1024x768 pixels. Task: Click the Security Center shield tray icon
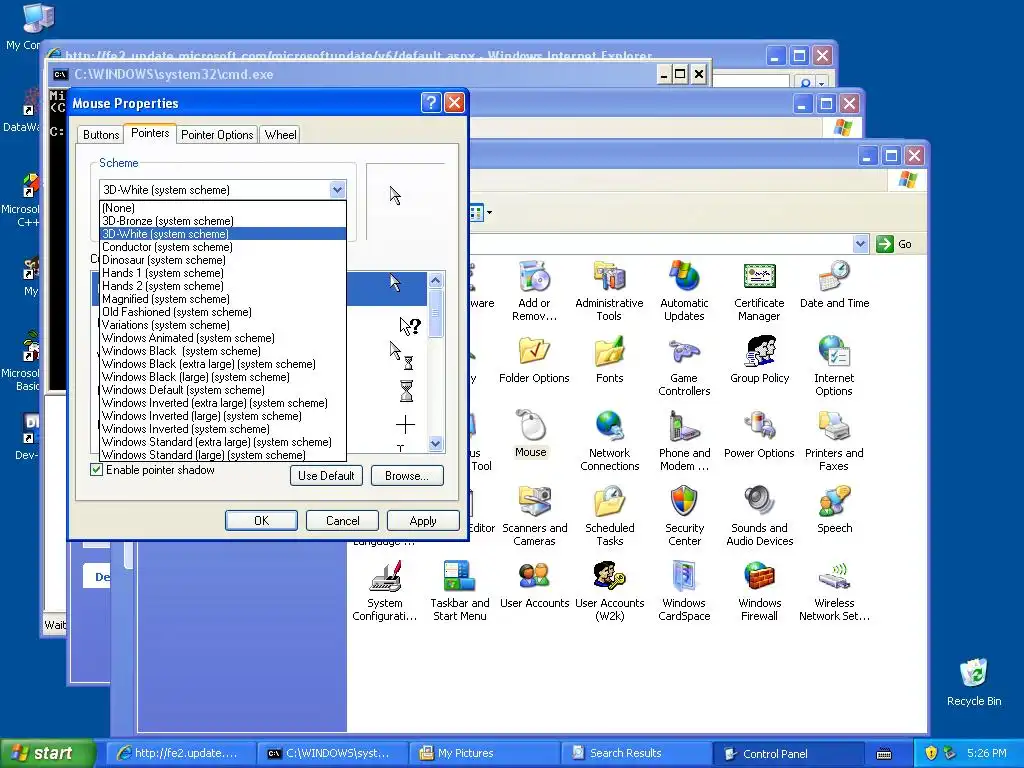[931, 753]
